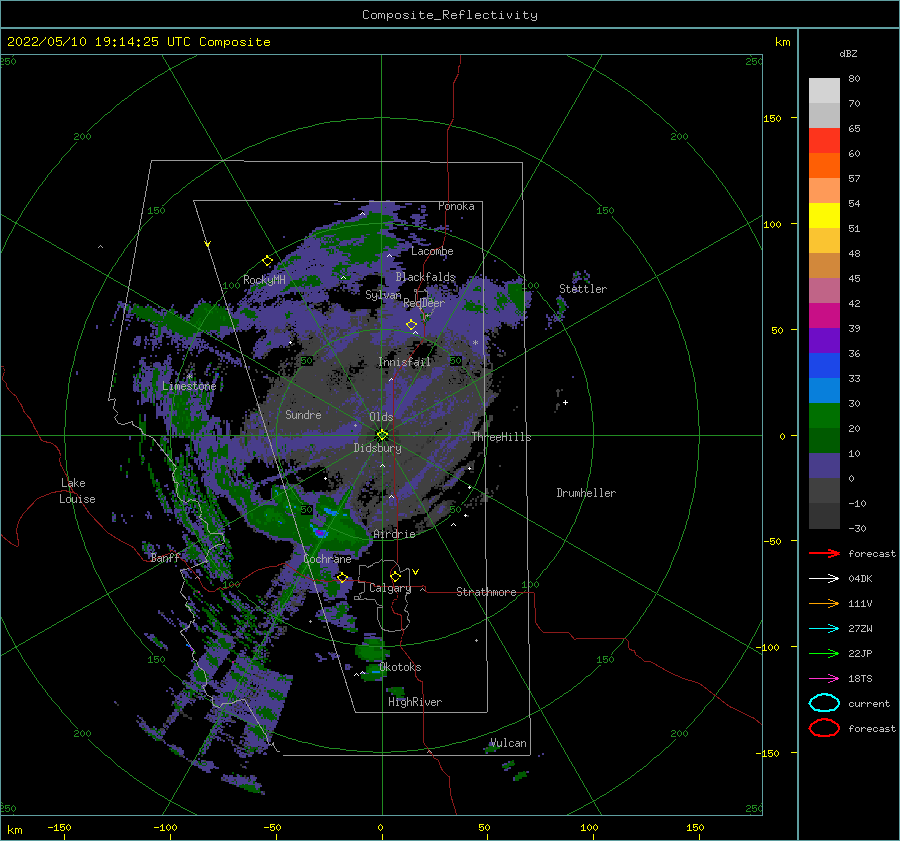The image size is (900, 841).
Task: Click the orange 111V arrow in legend
Action: (x=824, y=603)
